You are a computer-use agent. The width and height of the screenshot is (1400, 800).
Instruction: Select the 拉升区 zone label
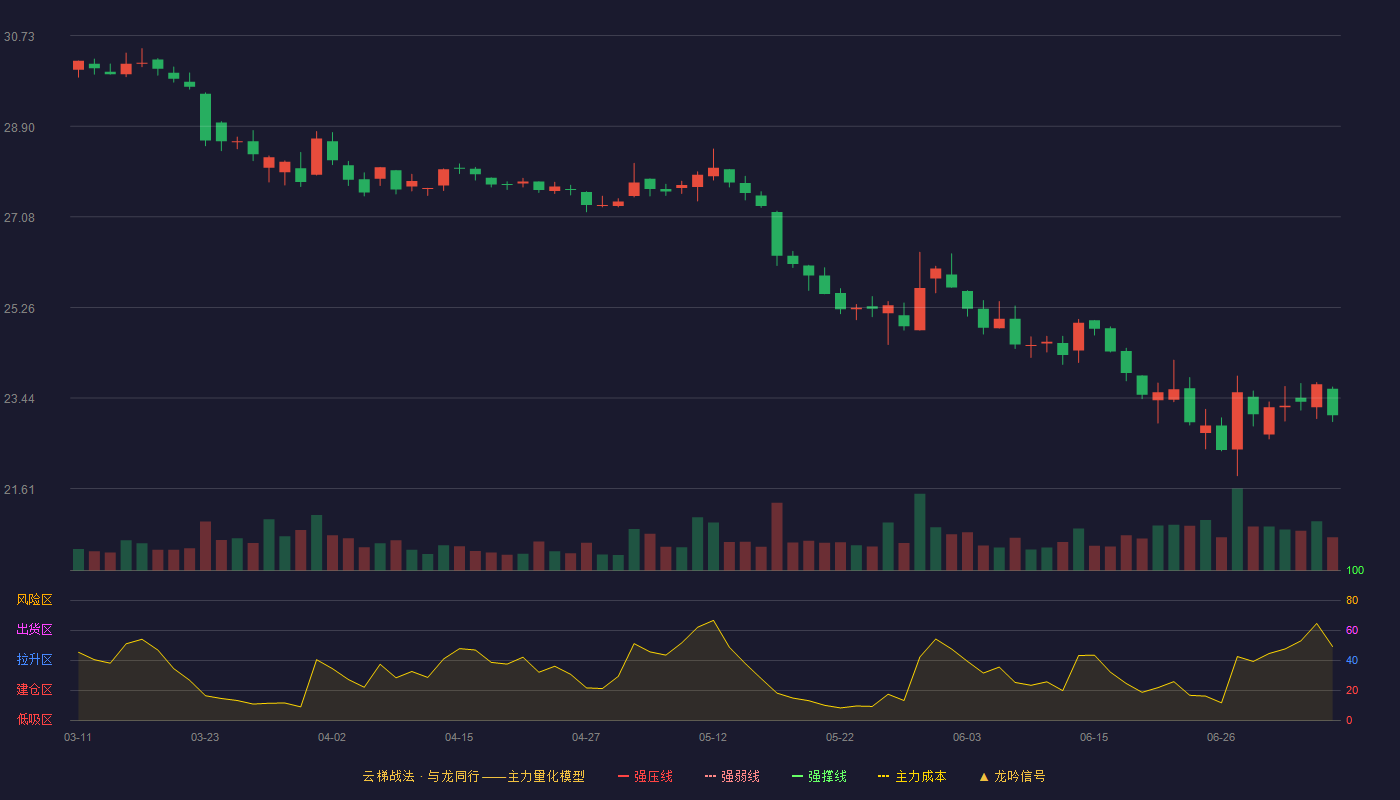[34, 660]
